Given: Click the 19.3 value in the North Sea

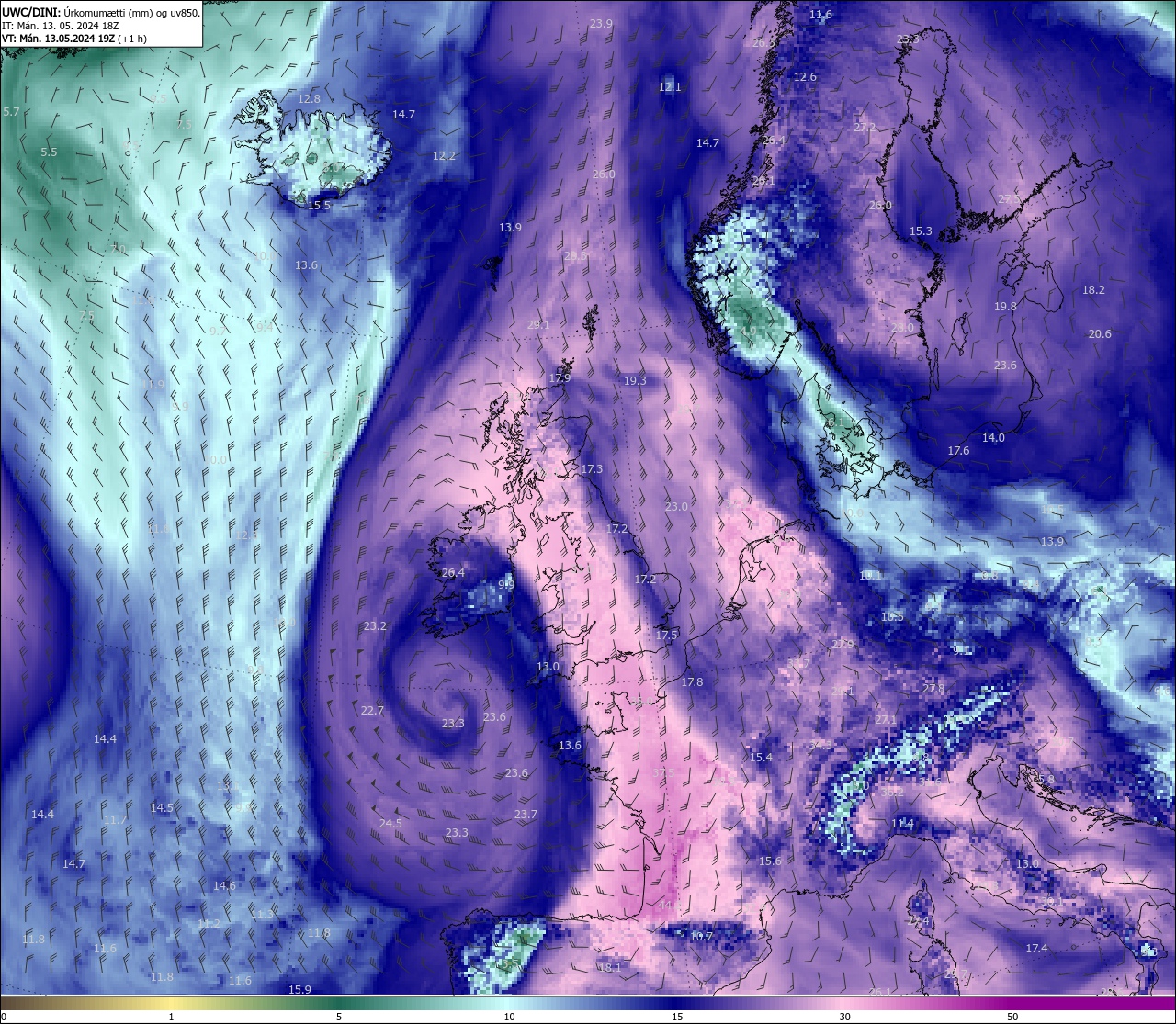Looking at the screenshot, I should coord(635,380).
